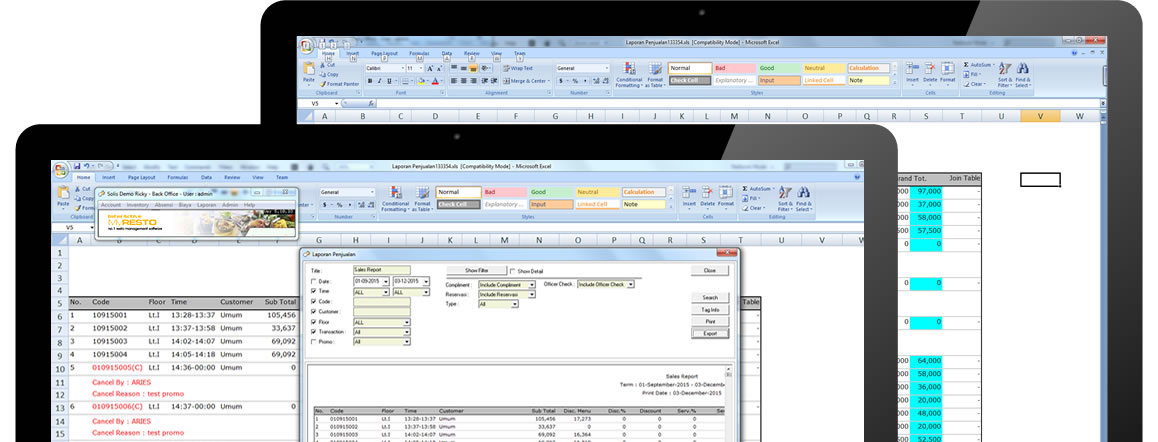This screenshot has height=442, width=1158.
Task: Open the 03-12-2015 end date dropdown
Action: (426, 282)
